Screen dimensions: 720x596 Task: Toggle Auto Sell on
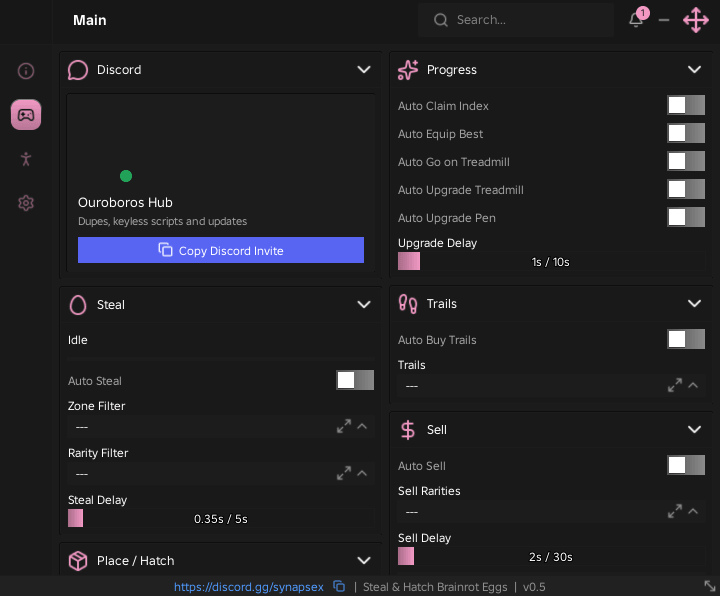tap(686, 465)
